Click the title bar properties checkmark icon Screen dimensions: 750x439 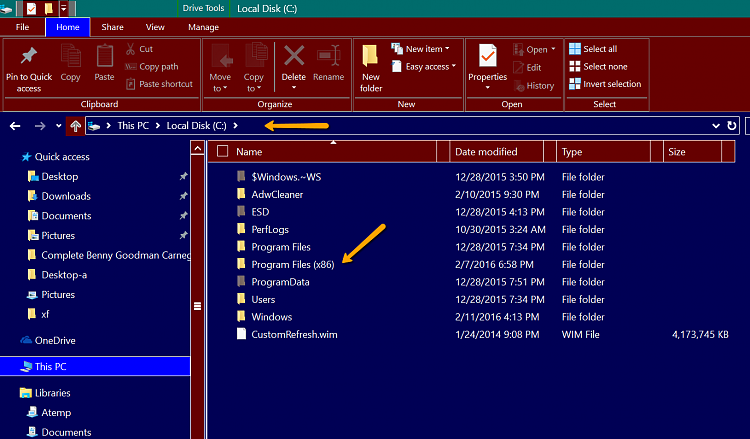(31, 8)
